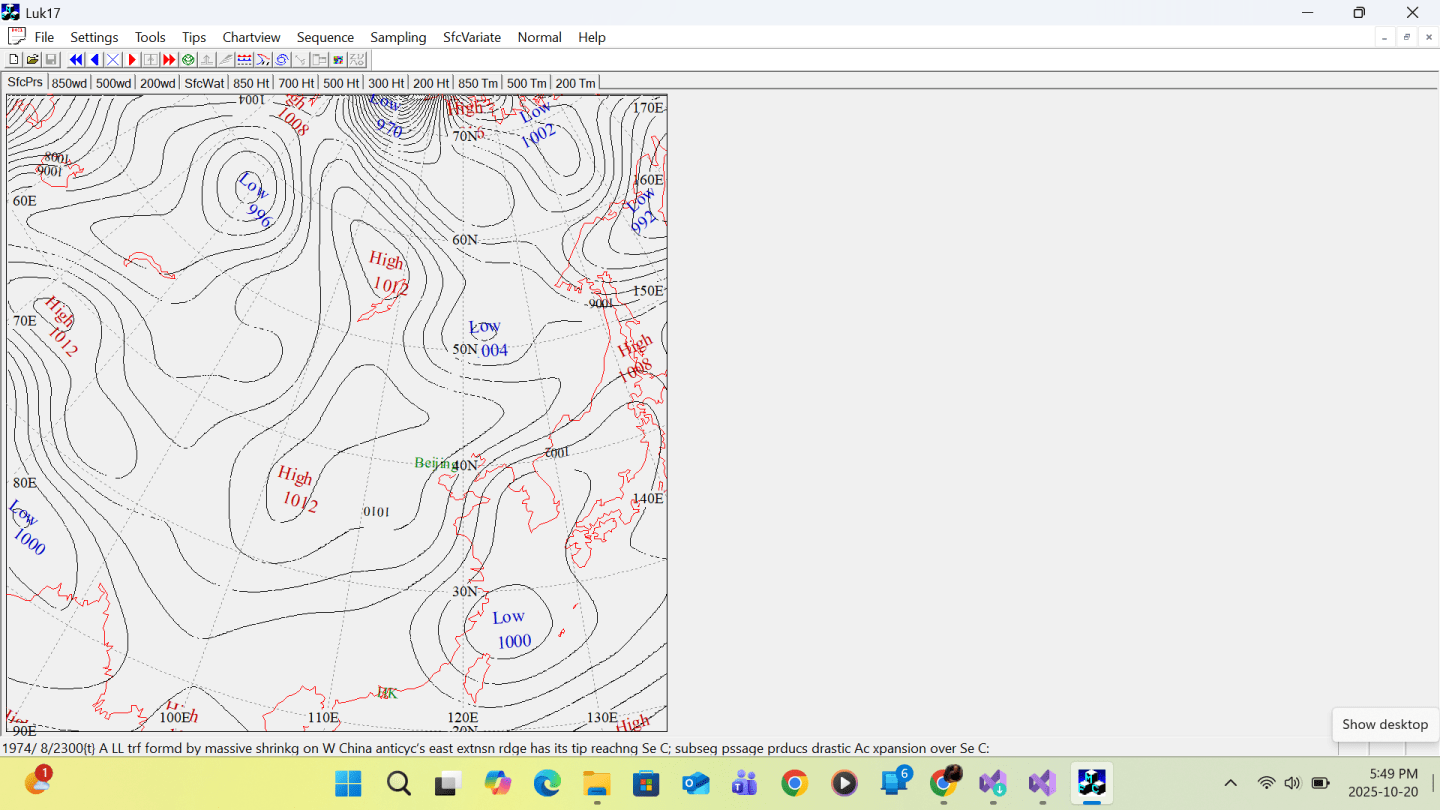This screenshot has height=810, width=1440.
Task: Open the SfcVariate menu
Action: pos(472,37)
